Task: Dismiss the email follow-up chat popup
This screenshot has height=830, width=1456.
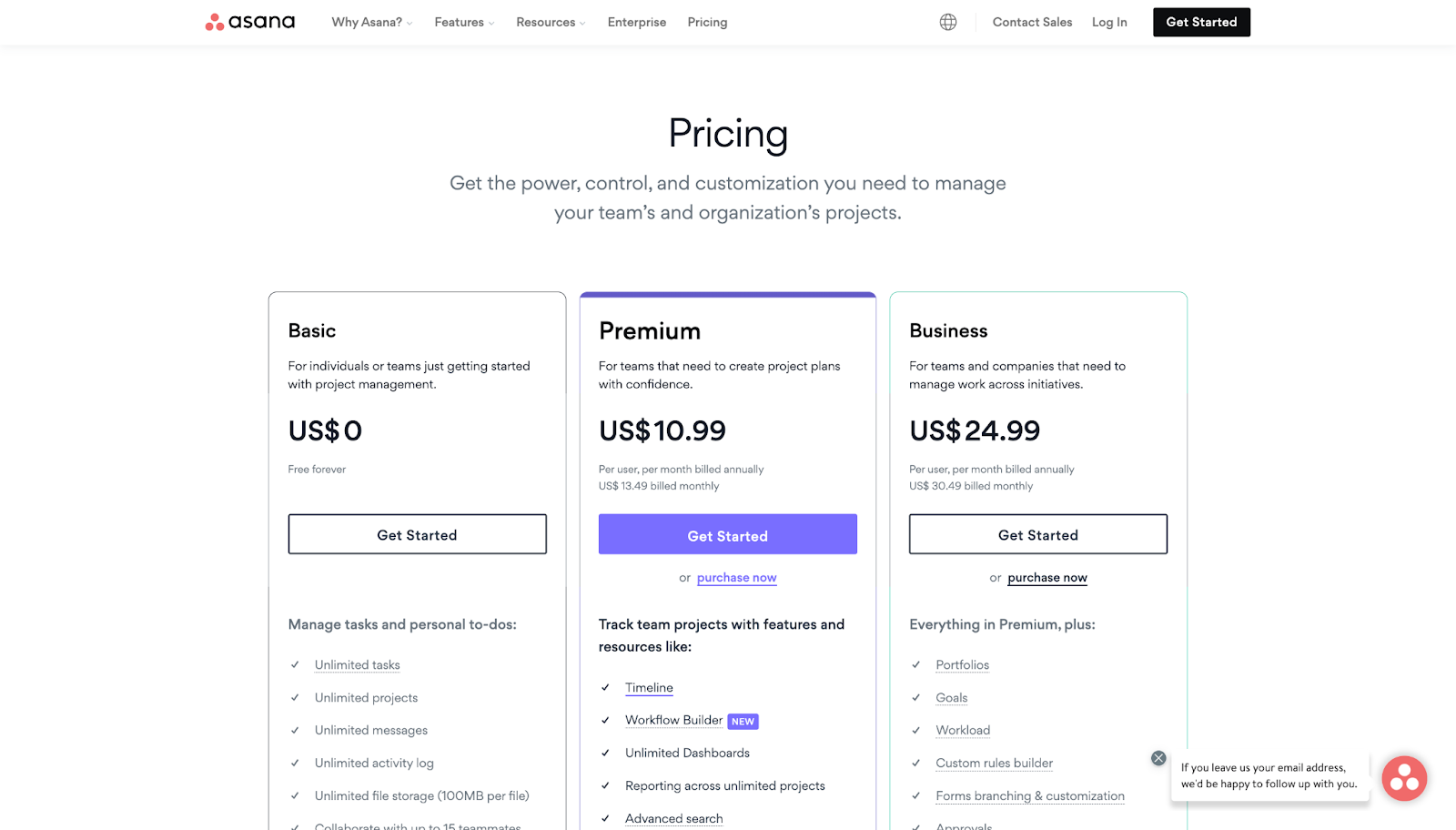Action: tap(1158, 758)
